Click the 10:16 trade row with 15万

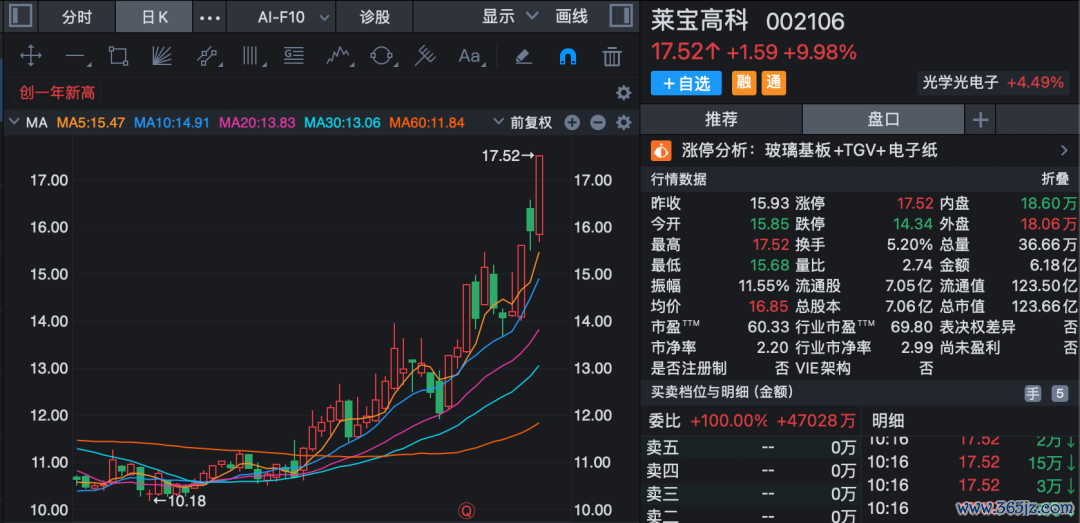971,462
